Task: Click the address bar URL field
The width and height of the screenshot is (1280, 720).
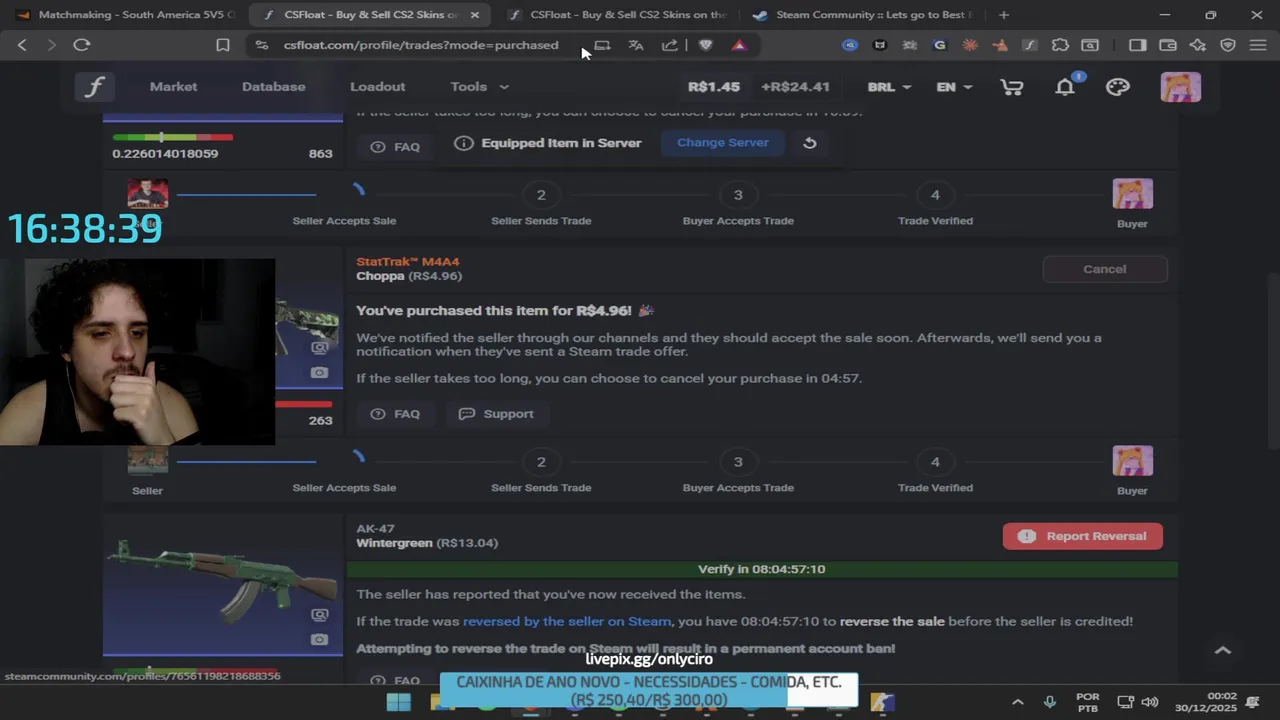Action: point(421,45)
